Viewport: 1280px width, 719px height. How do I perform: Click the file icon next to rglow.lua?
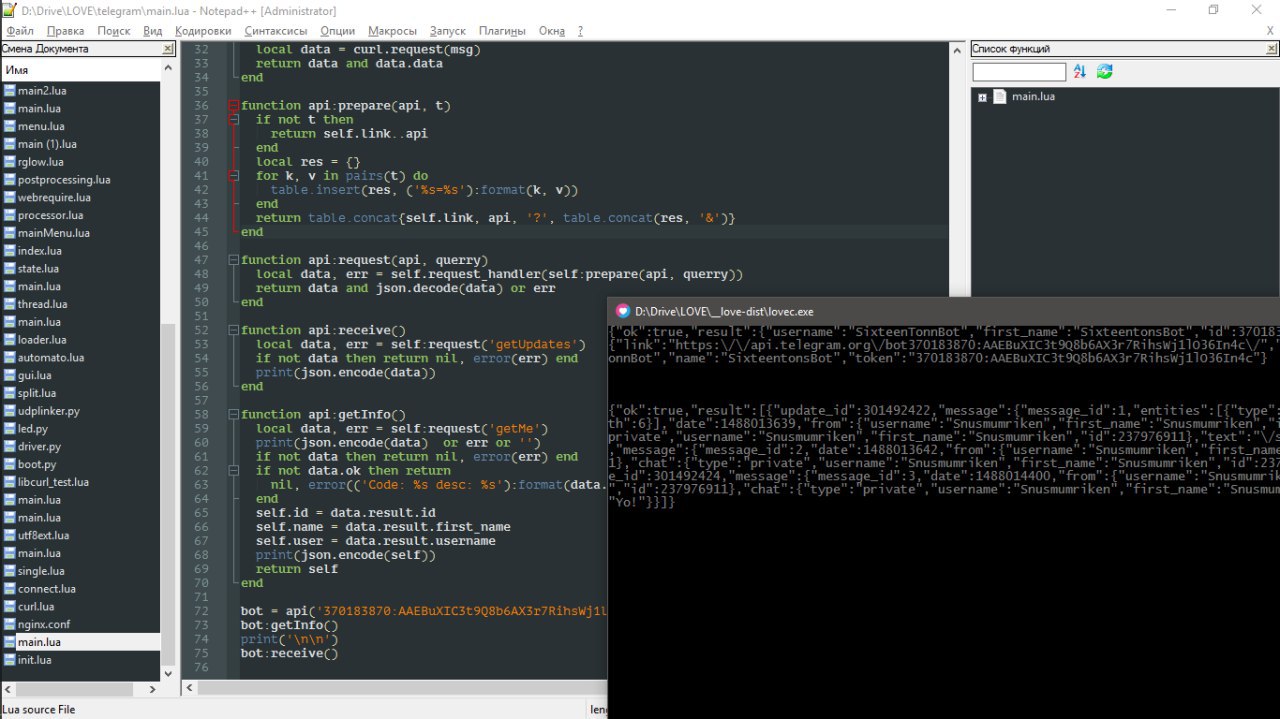10,162
